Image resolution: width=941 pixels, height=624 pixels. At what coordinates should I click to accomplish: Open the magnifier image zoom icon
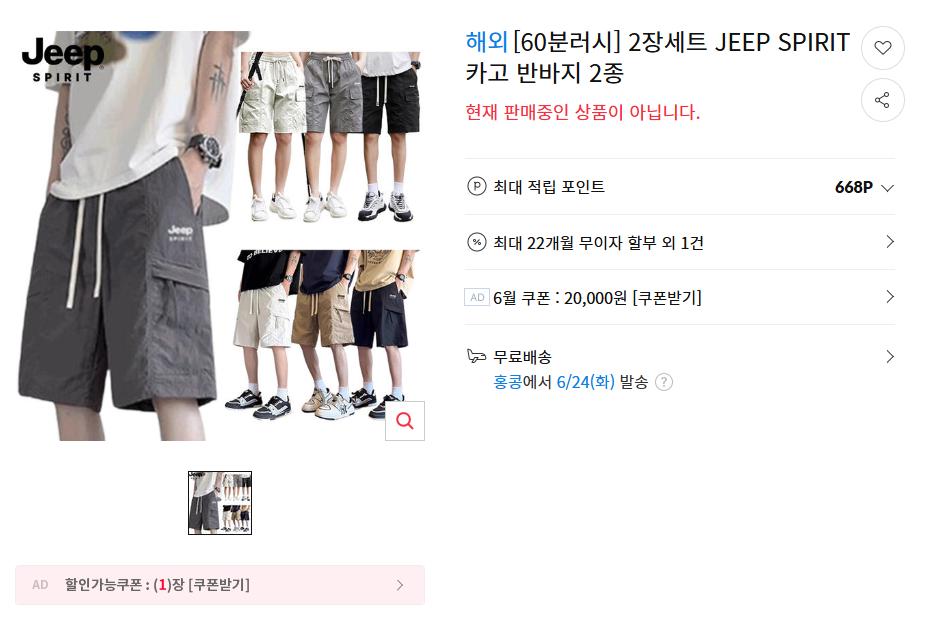click(x=404, y=421)
